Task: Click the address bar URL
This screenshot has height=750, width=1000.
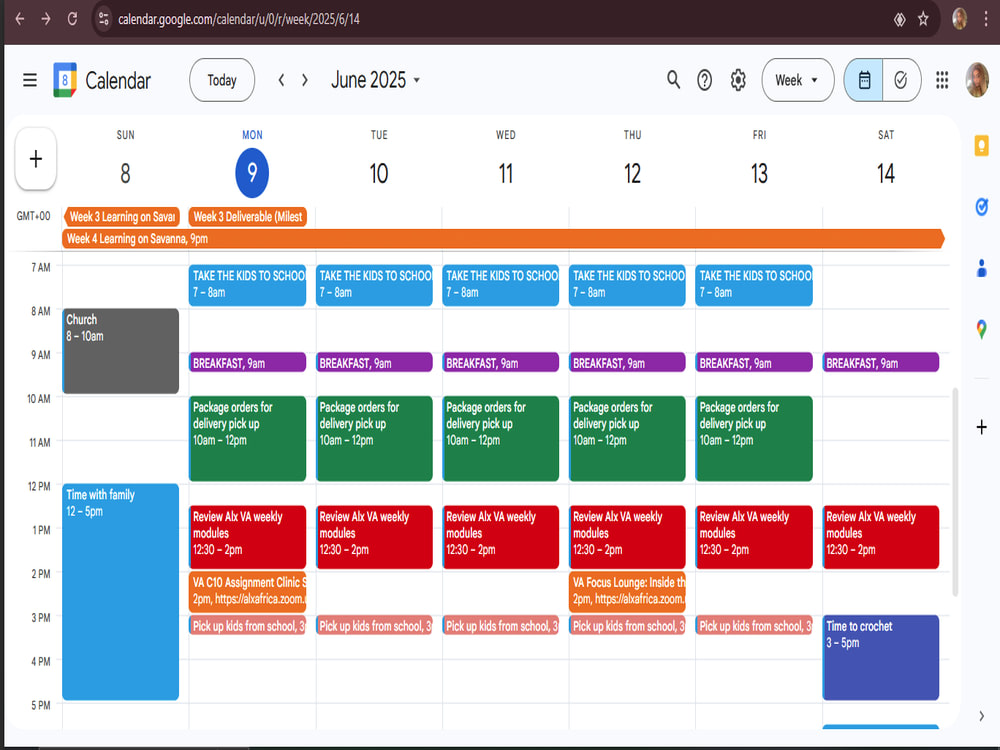Action: click(239, 19)
